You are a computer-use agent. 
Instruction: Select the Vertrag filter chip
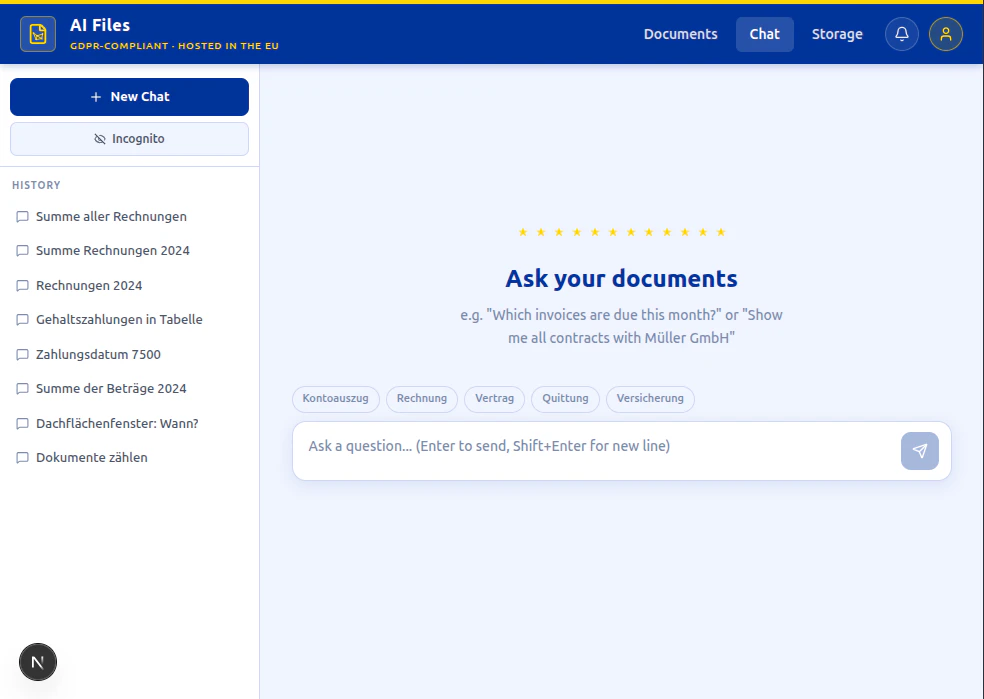[495, 398]
